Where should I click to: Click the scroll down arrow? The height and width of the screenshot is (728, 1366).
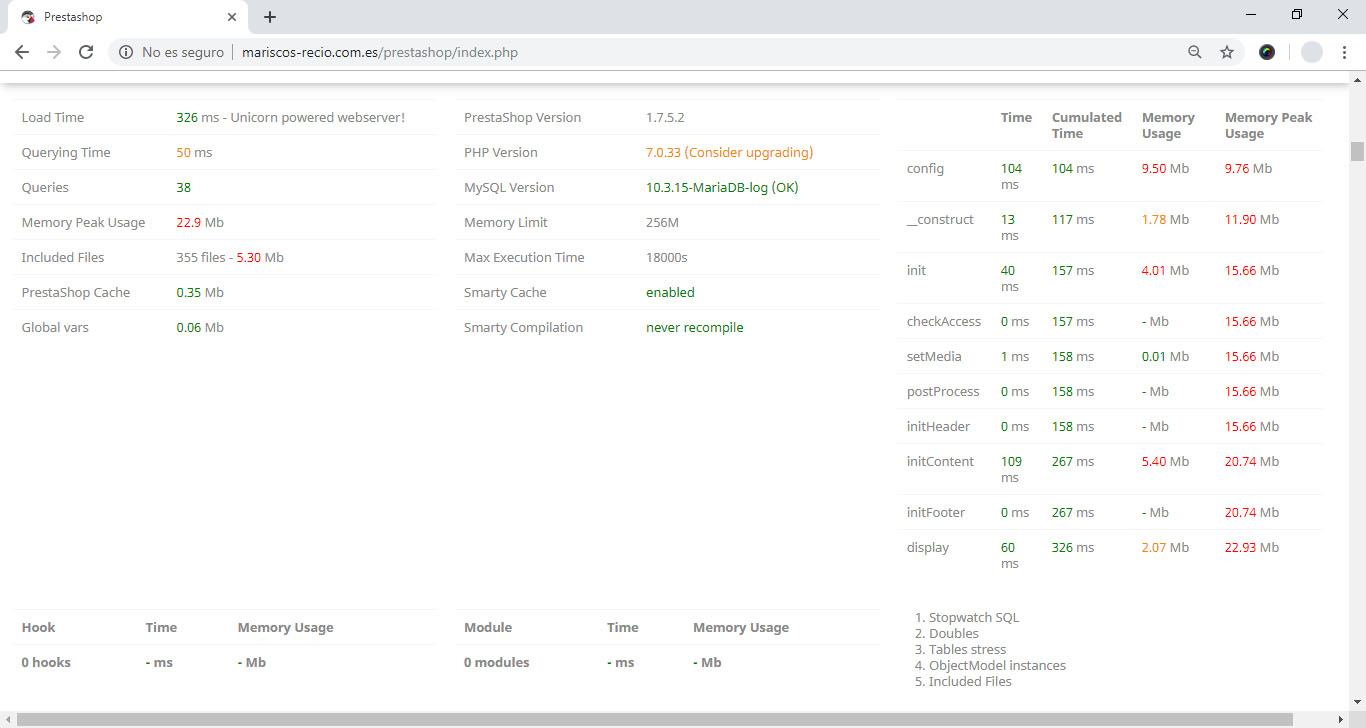point(1357,703)
